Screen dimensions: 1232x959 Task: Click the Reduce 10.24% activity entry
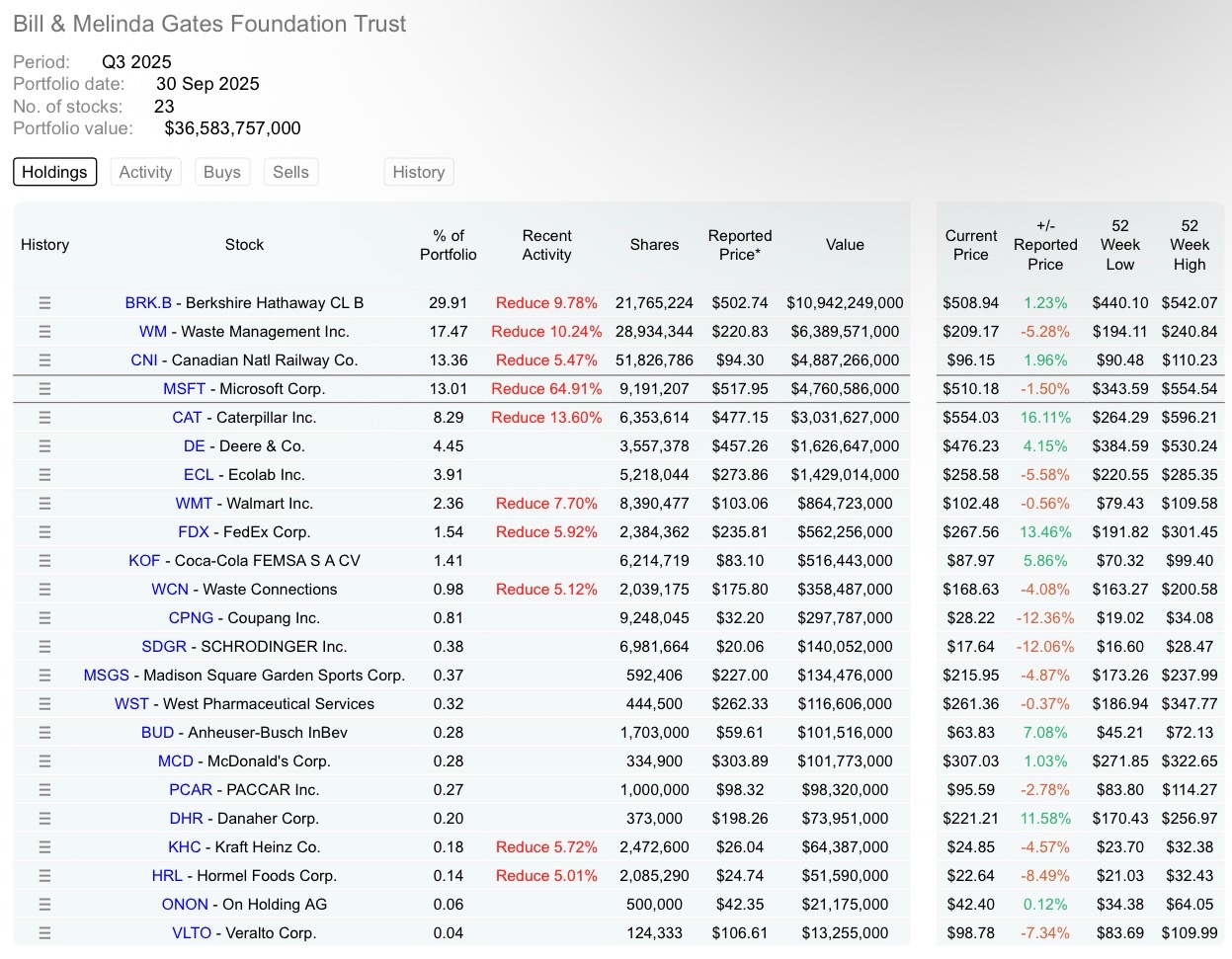tap(546, 332)
